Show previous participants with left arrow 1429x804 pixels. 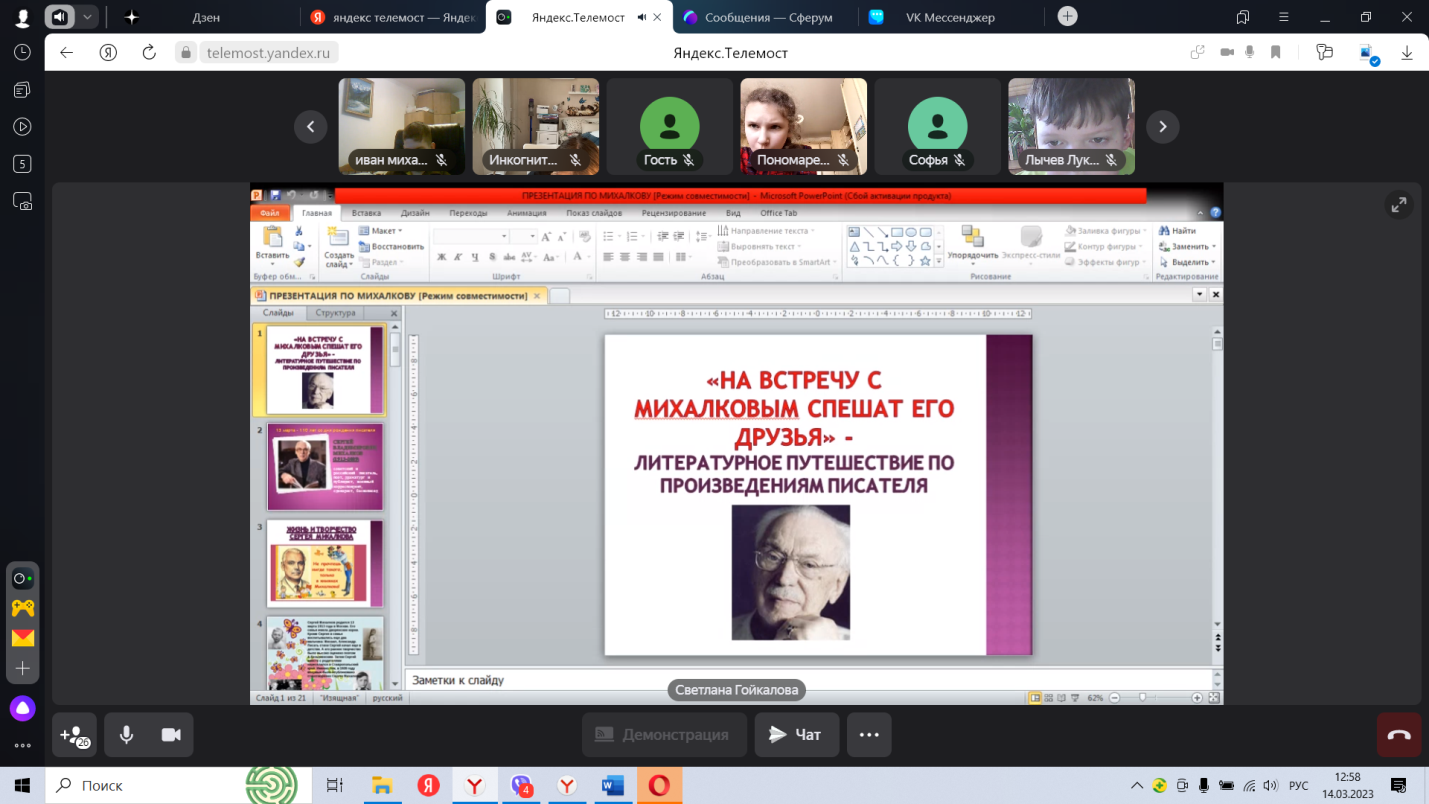(x=310, y=127)
